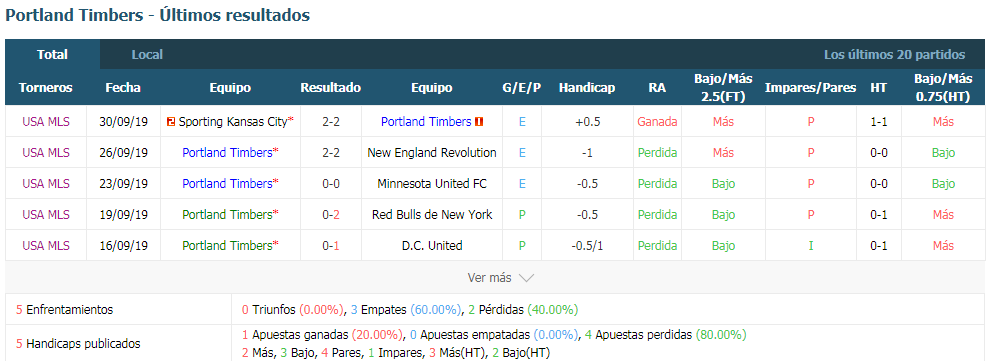994x361 pixels.
Task: Open the Sporting Kansas City team link
Action: tap(233, 122)
